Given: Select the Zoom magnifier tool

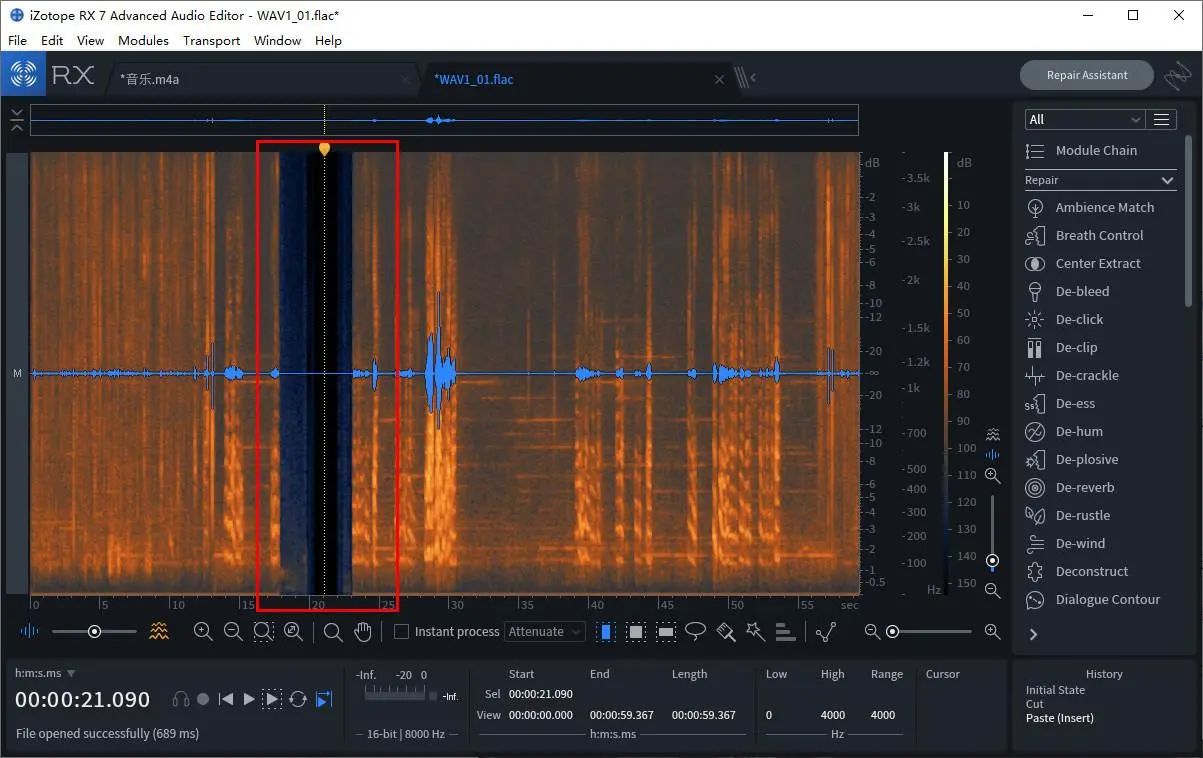Looking at the screenshot, I should tap(333, 631).
